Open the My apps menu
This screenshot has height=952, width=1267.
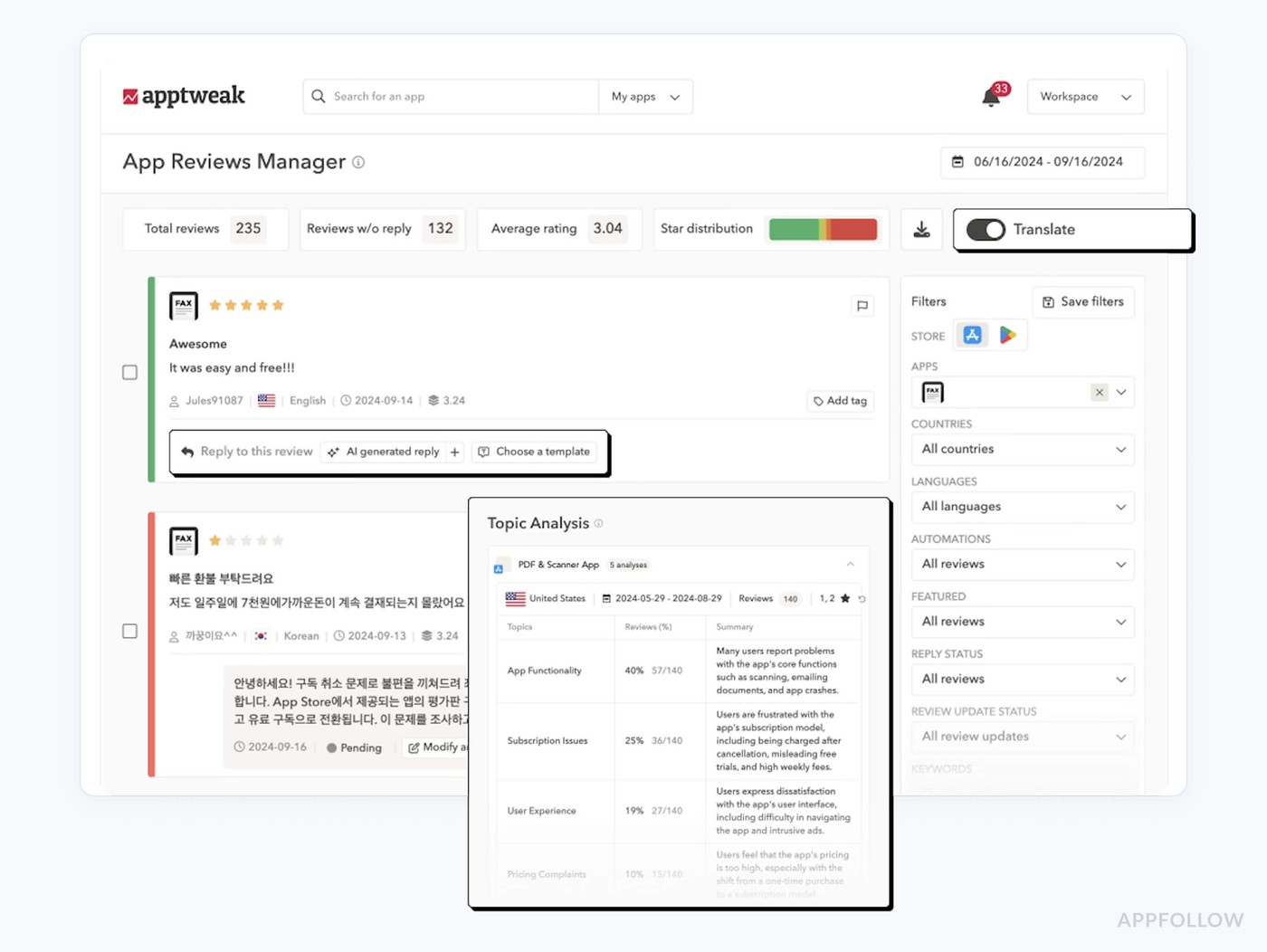coord(644,96)
